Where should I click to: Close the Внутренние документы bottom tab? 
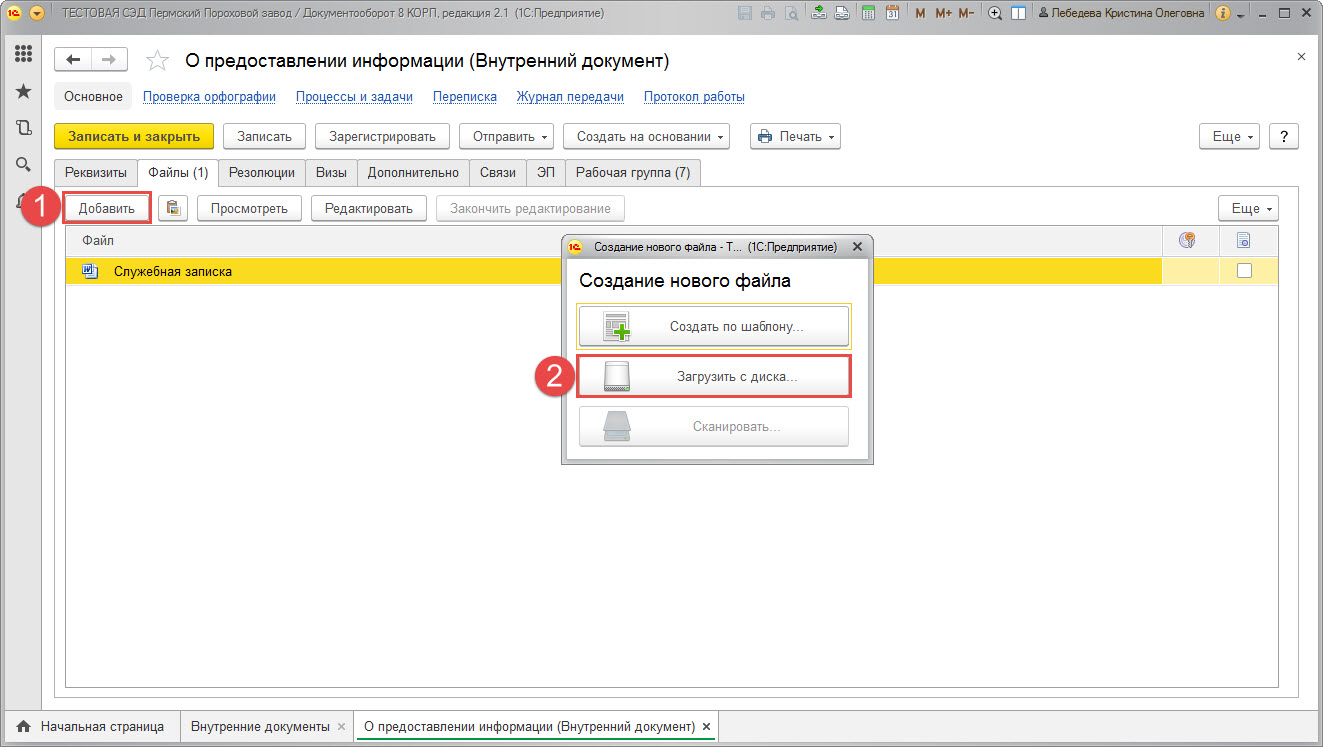coord(341,726)
